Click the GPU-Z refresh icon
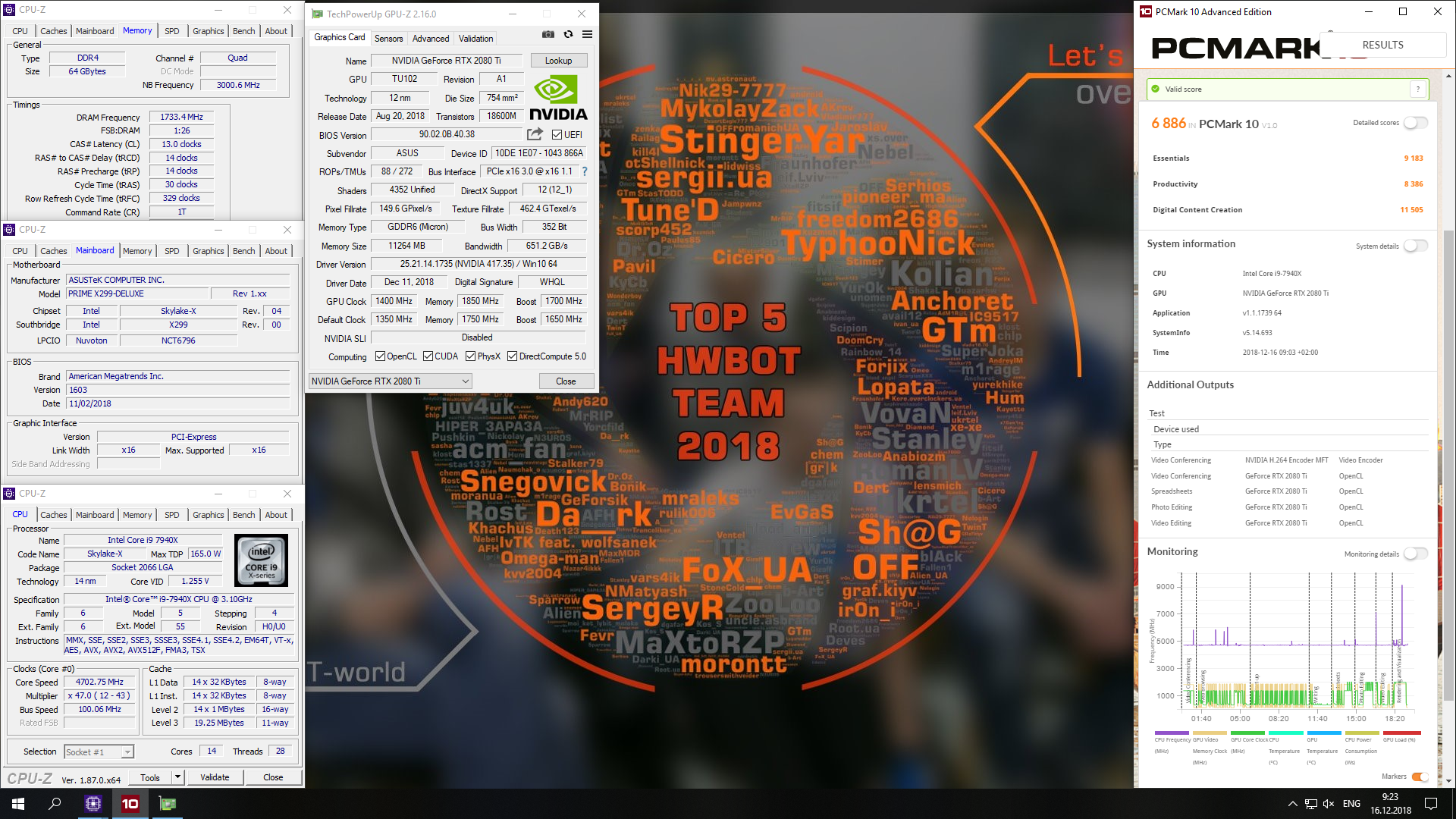 coord(568,35)
